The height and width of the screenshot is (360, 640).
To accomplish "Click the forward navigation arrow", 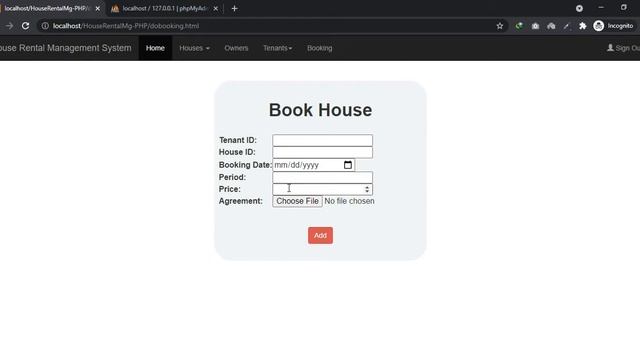I will 9,26.
